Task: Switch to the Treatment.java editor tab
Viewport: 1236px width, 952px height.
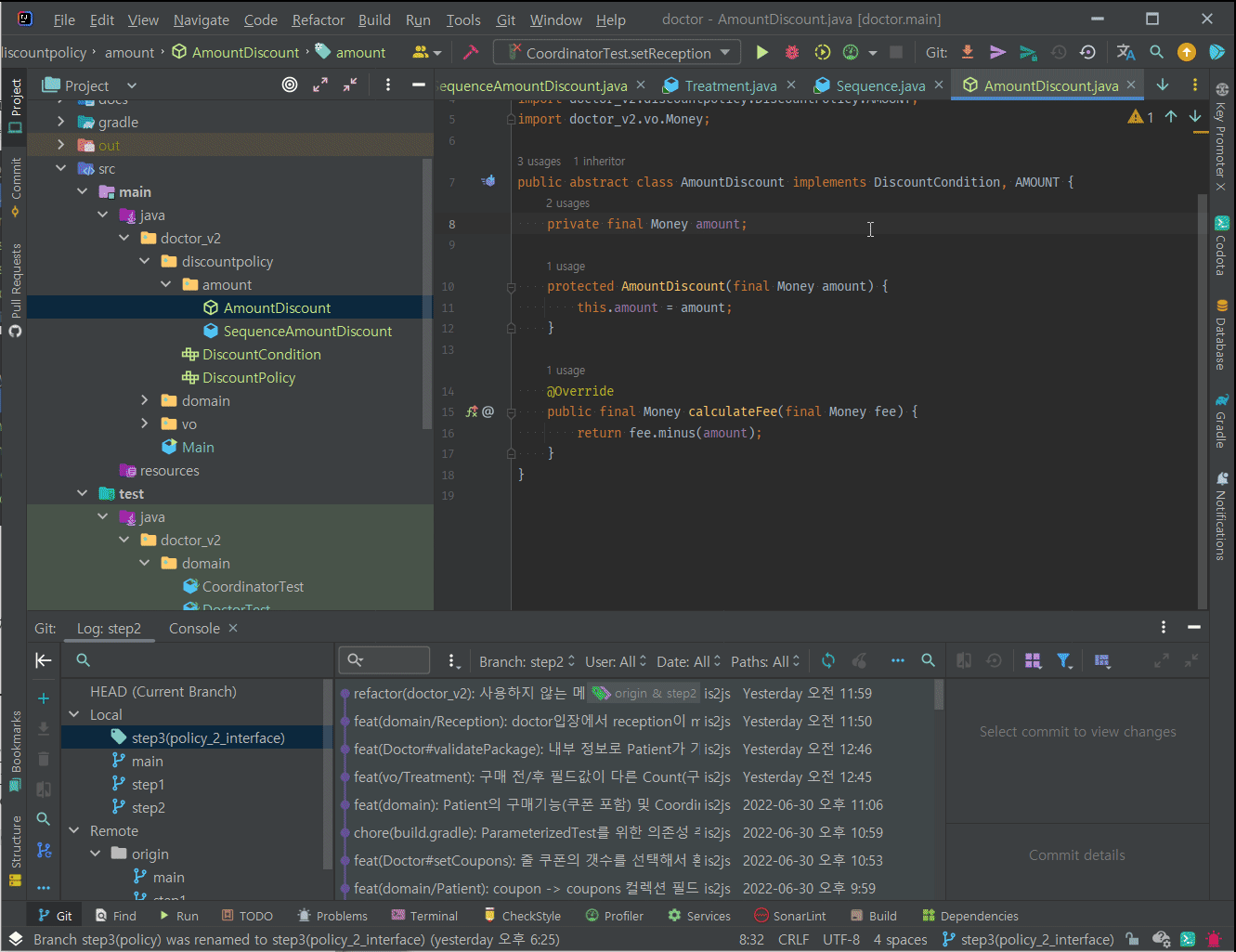Action: click(730, 85)
